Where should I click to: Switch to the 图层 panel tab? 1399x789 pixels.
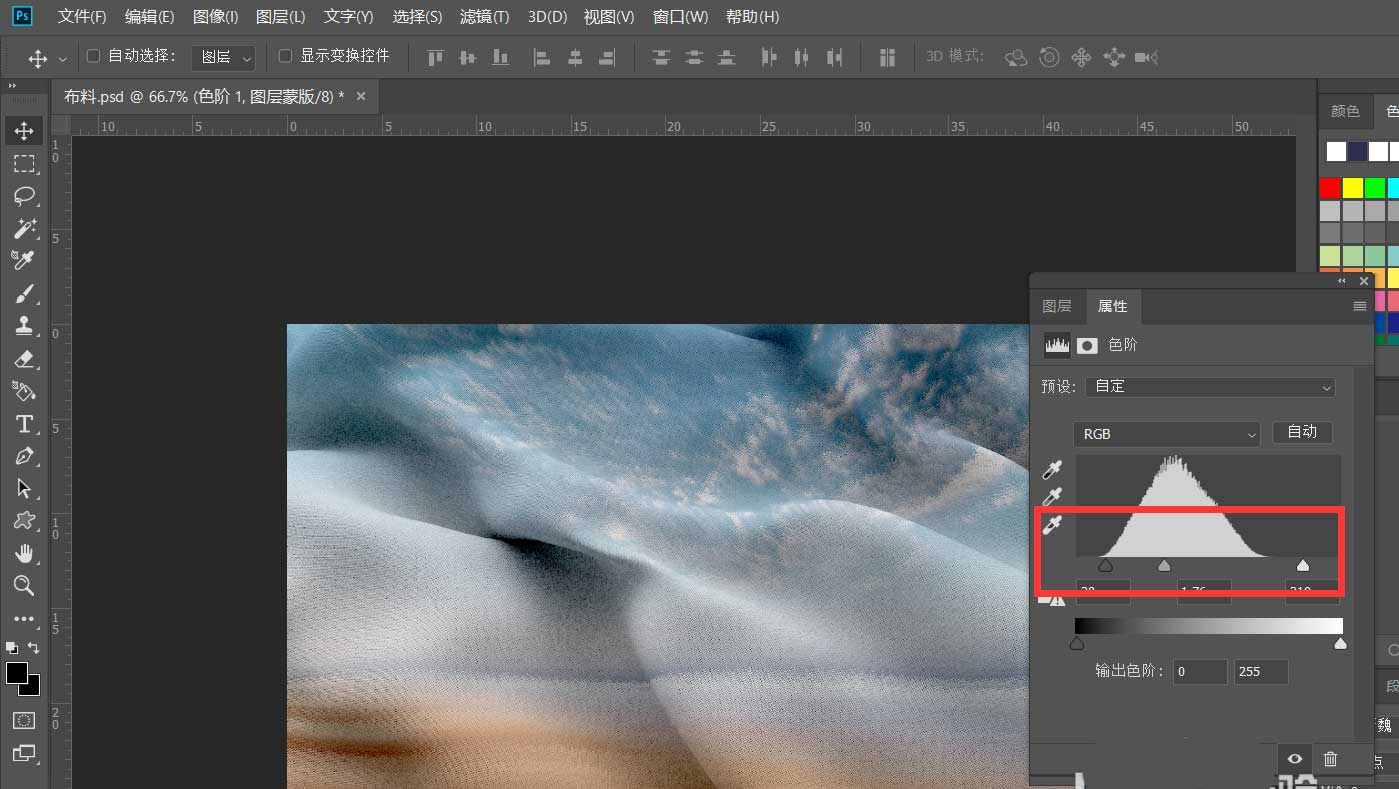pos(1057,306)
